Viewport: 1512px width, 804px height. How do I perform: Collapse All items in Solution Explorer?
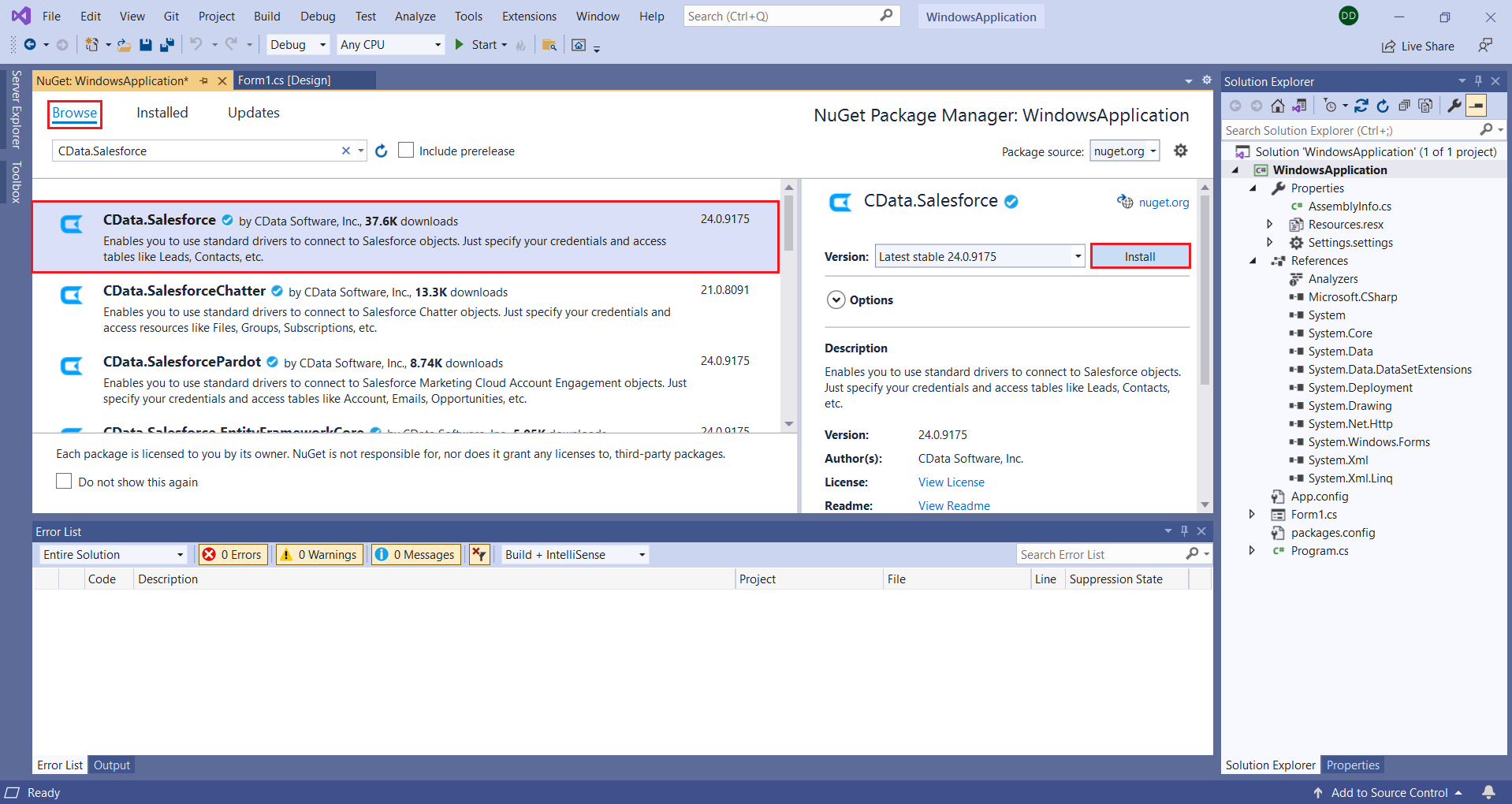tap(1404, 106)
